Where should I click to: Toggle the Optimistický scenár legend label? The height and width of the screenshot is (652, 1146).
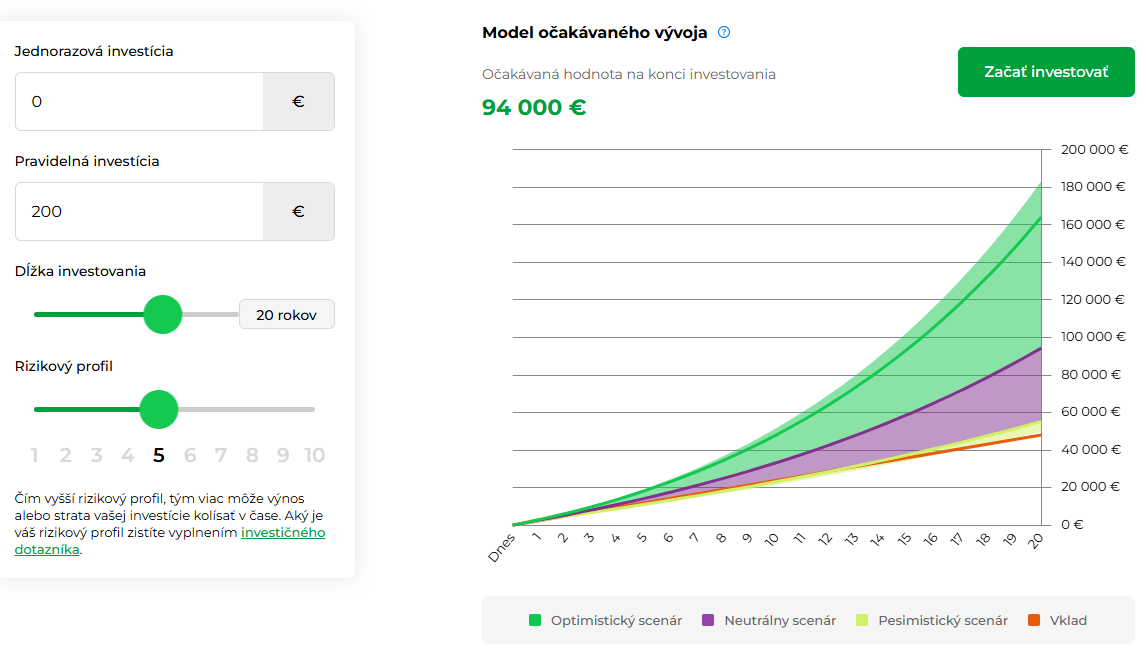click(616, 620)
